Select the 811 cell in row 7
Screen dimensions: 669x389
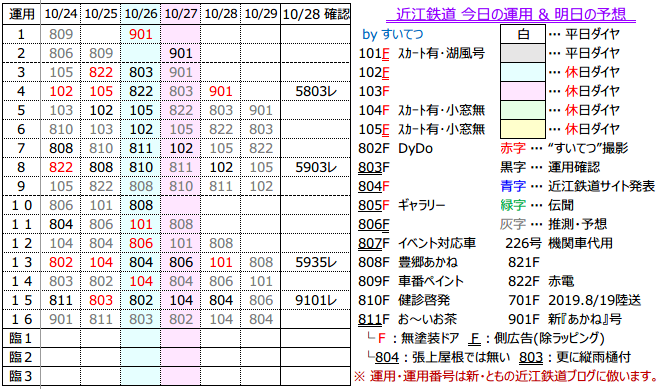click(141, 148)
